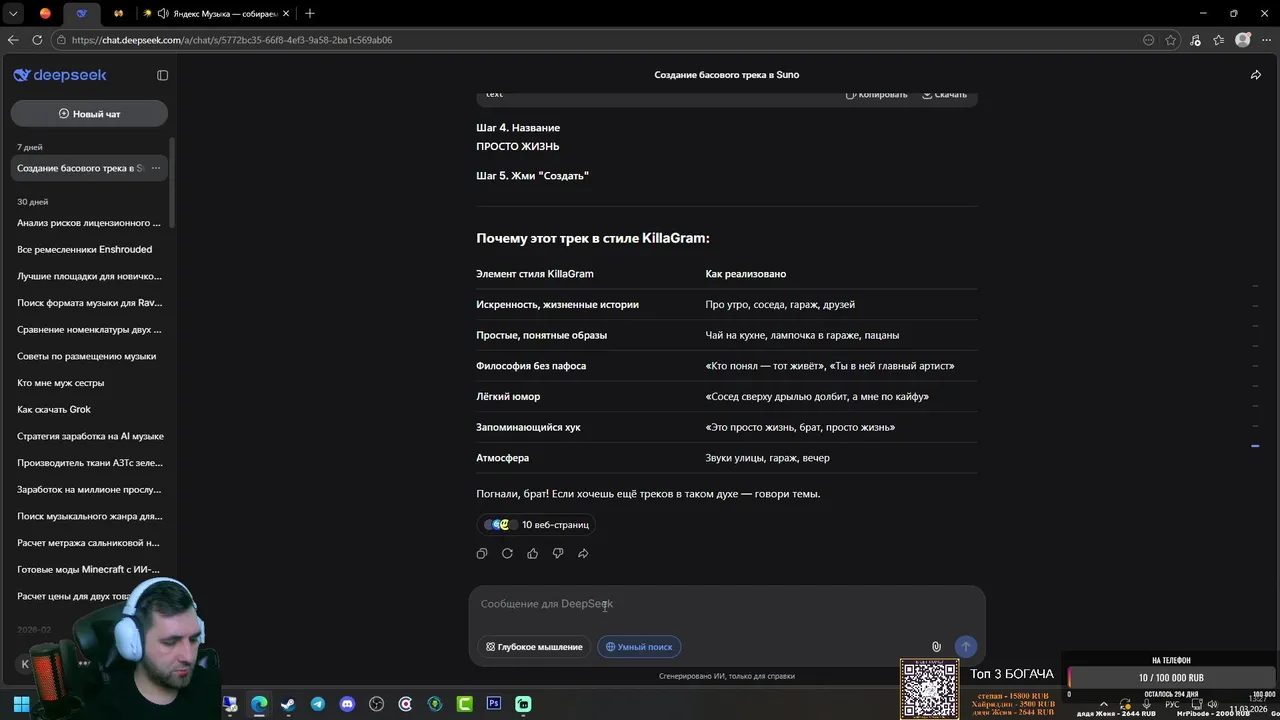Send the message with blue arrow button

click(965, 647)
